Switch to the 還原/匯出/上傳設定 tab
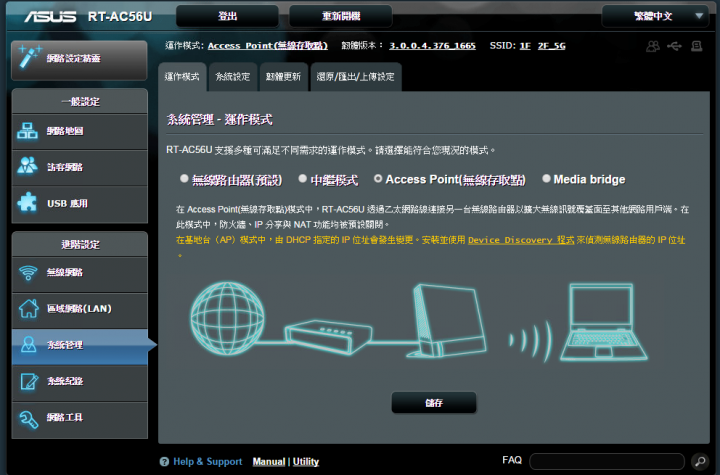 pyautogui.click(x=355, y=77)
